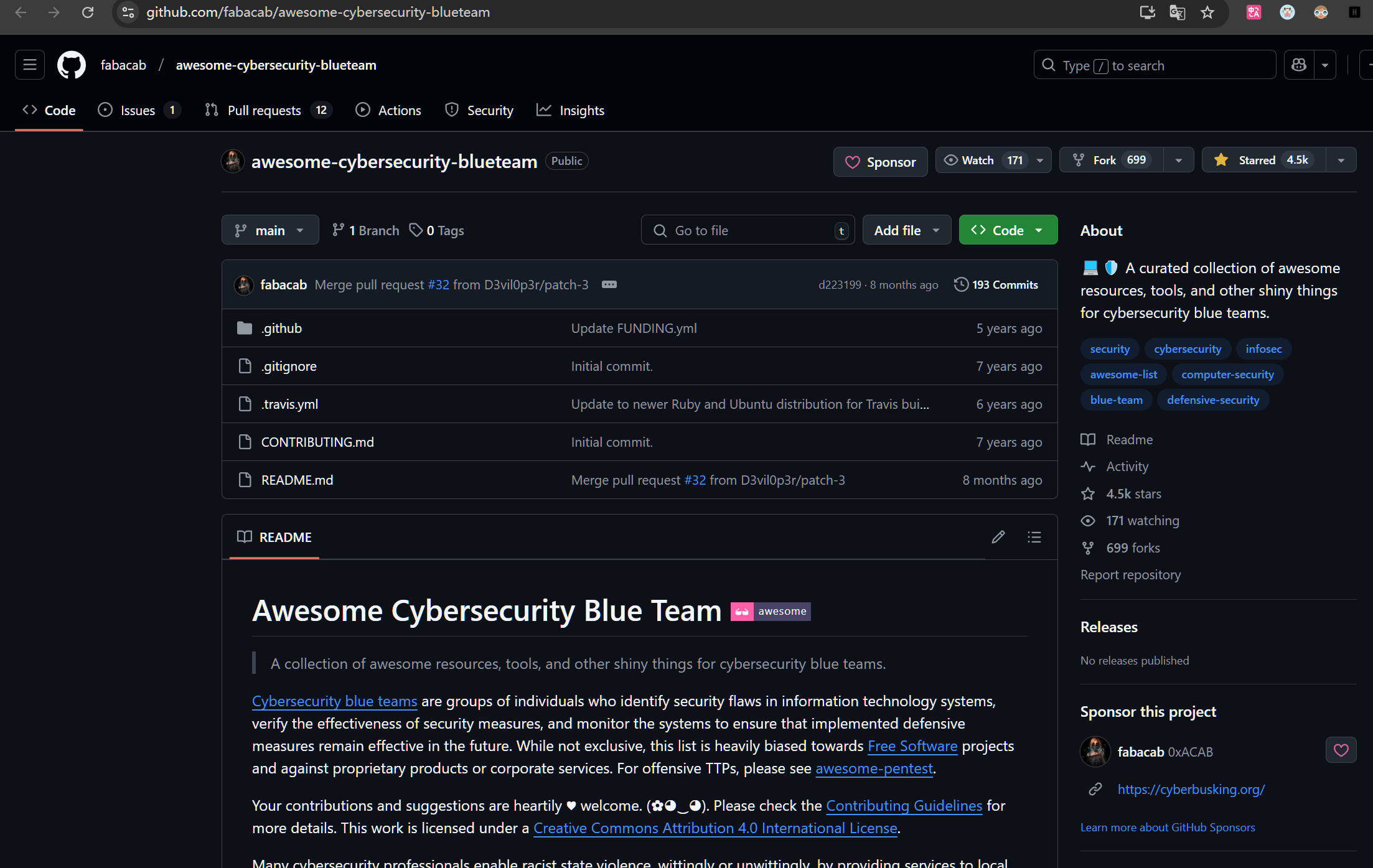Open the README.md file

297,480
